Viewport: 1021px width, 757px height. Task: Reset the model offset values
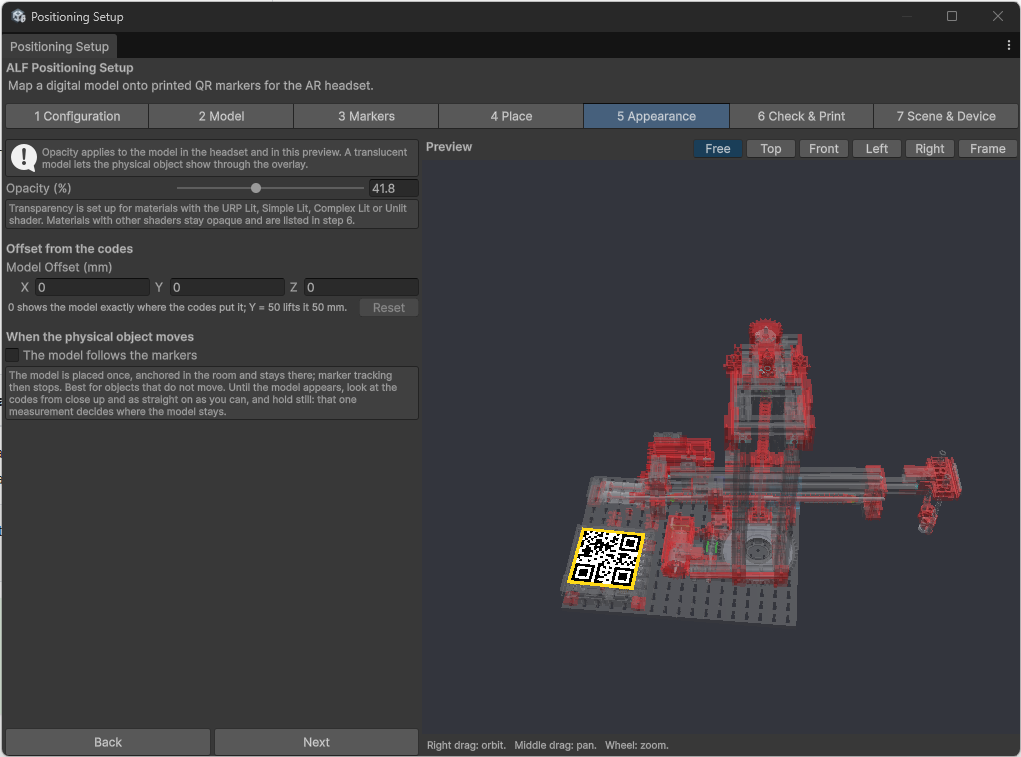(389, 307)
